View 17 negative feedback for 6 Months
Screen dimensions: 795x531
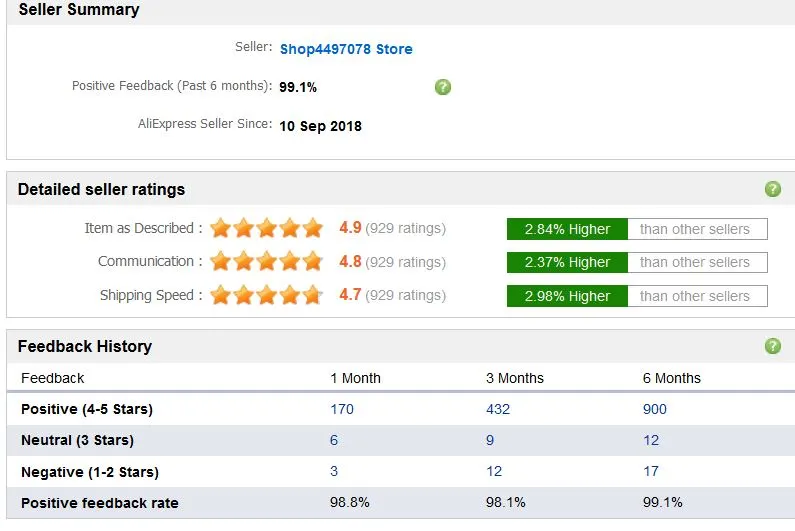tap(651, 471)
